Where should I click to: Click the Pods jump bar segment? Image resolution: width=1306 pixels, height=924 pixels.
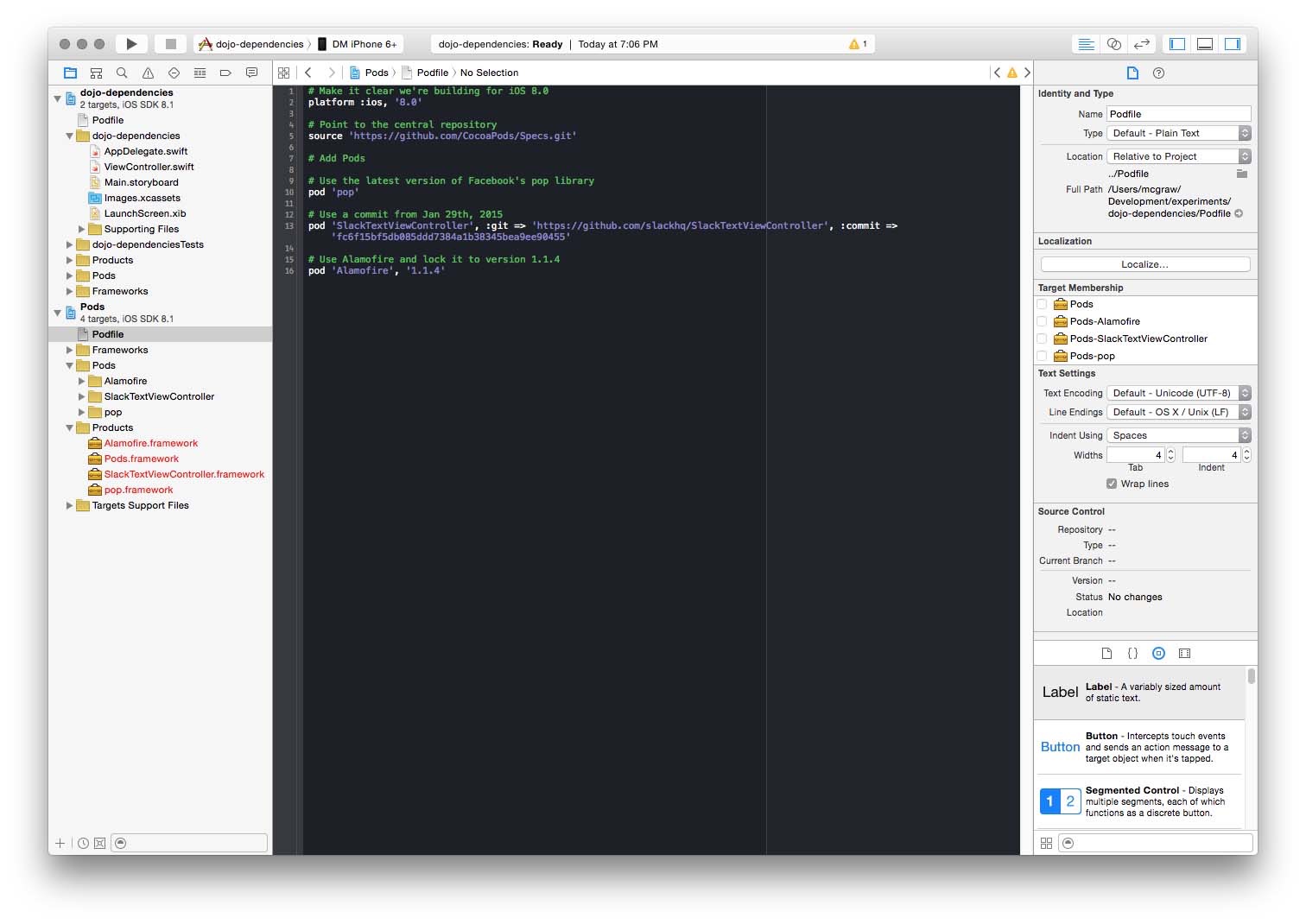pos(369,73)
